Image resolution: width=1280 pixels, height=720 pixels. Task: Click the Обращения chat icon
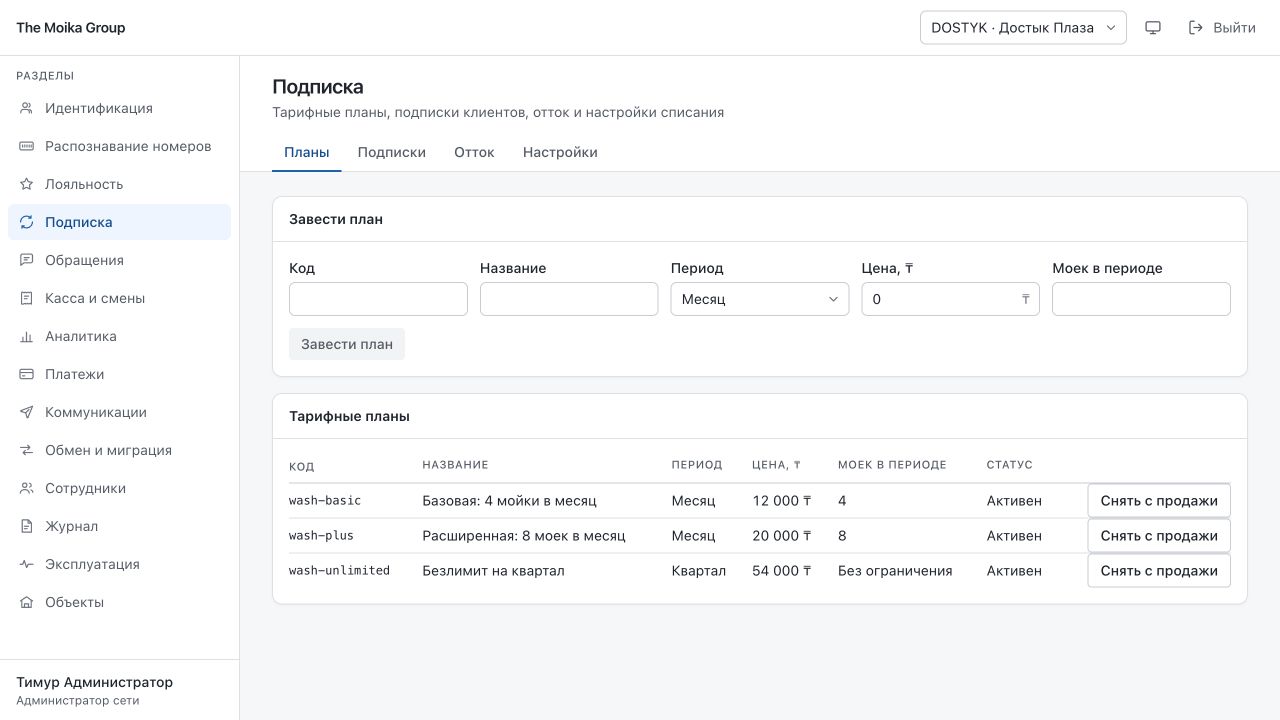[x=27, y=260]
